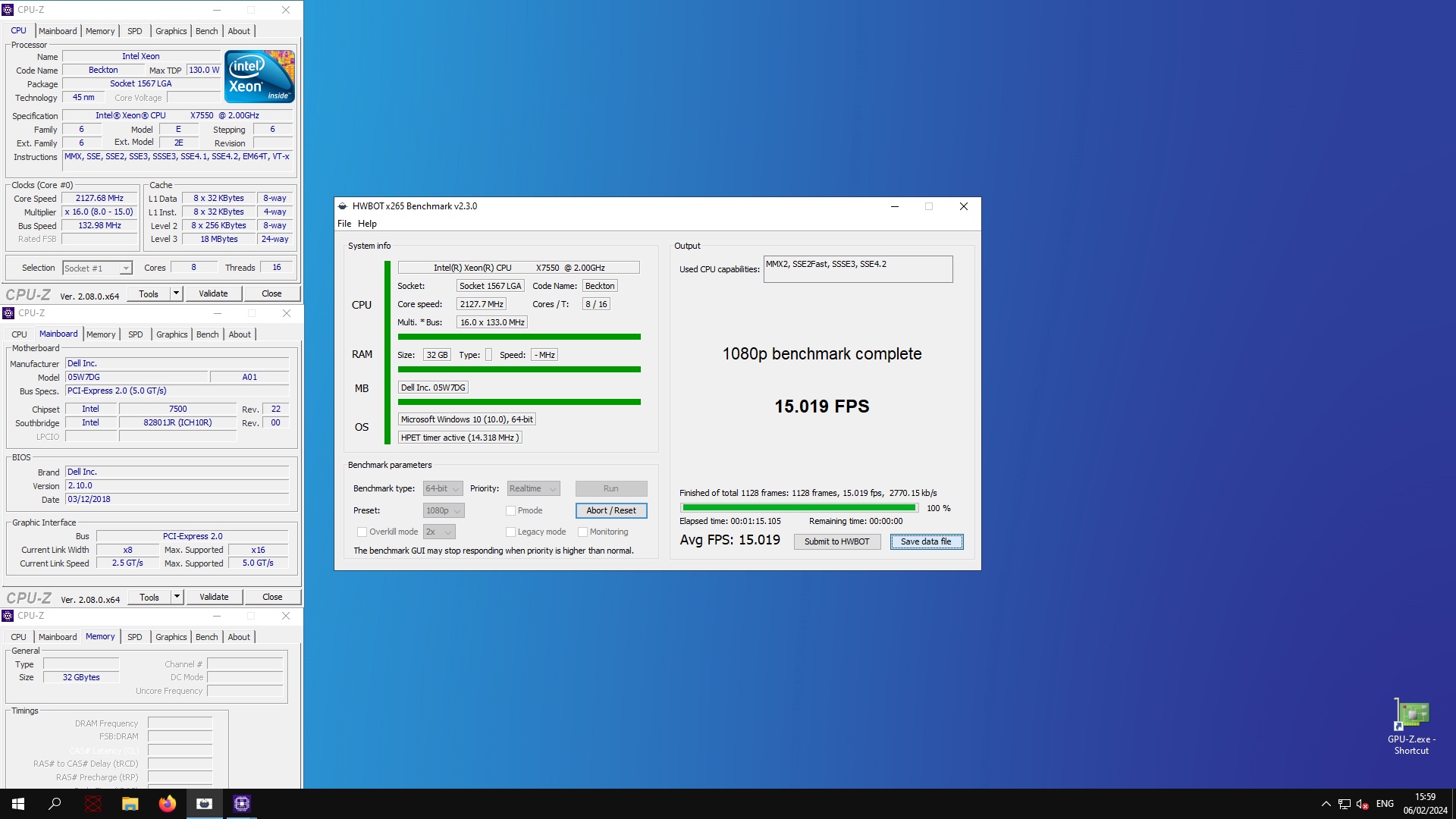Click 15.019 FPS result text
Screen dimensions: 1456x819
822,406
